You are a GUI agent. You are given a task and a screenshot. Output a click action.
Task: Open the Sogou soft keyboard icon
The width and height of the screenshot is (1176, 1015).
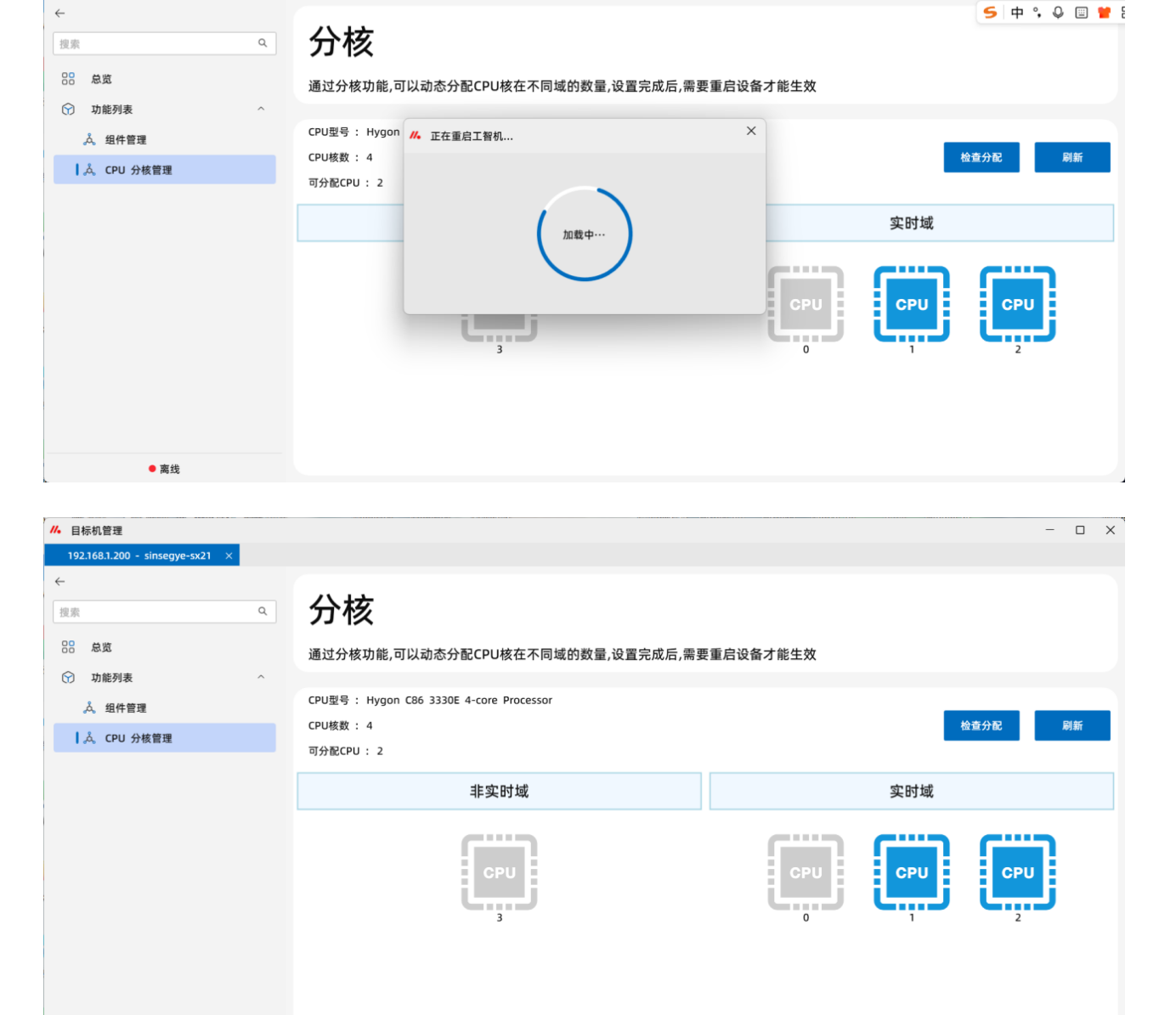click(1081, 13)
